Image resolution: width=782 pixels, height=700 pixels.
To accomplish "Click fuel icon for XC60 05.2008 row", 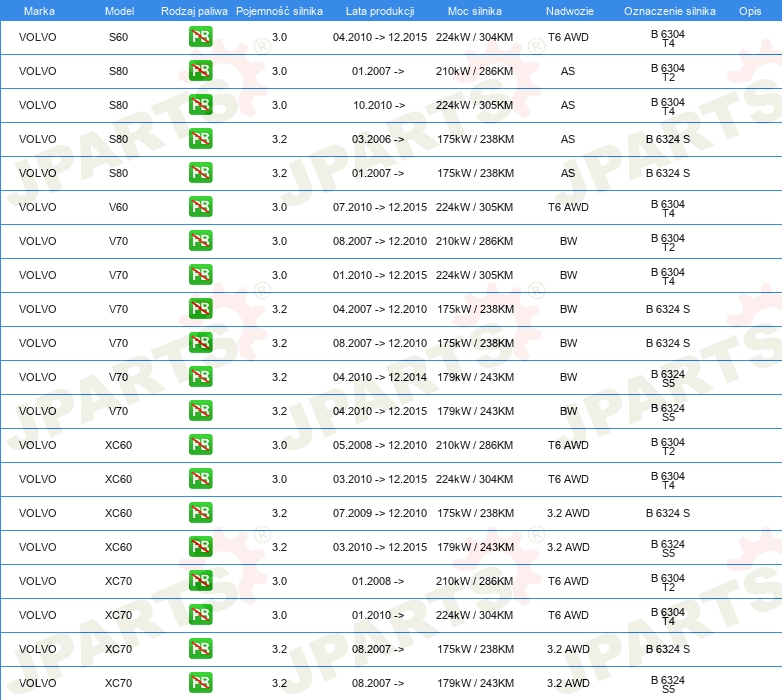I will pyautogui.click(x=200, y=445).
